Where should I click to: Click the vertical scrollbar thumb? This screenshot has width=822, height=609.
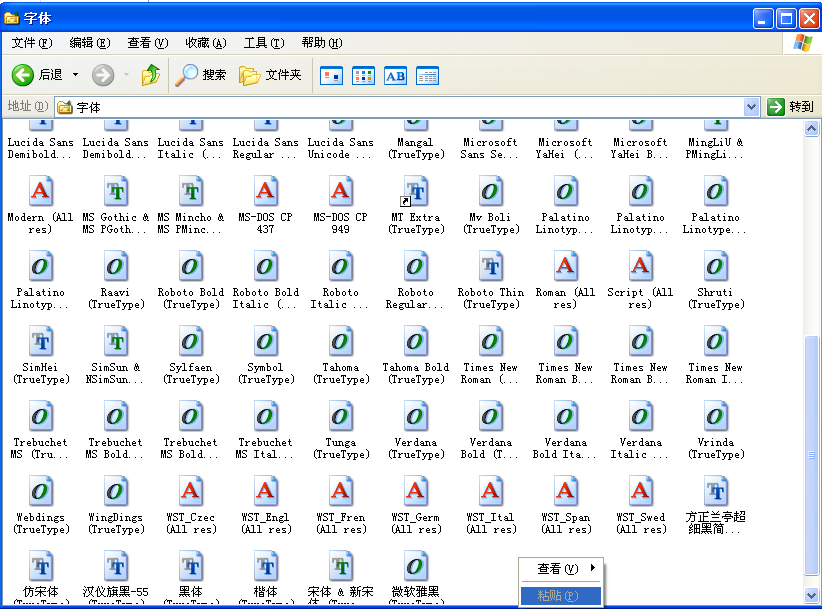[811, 455]
